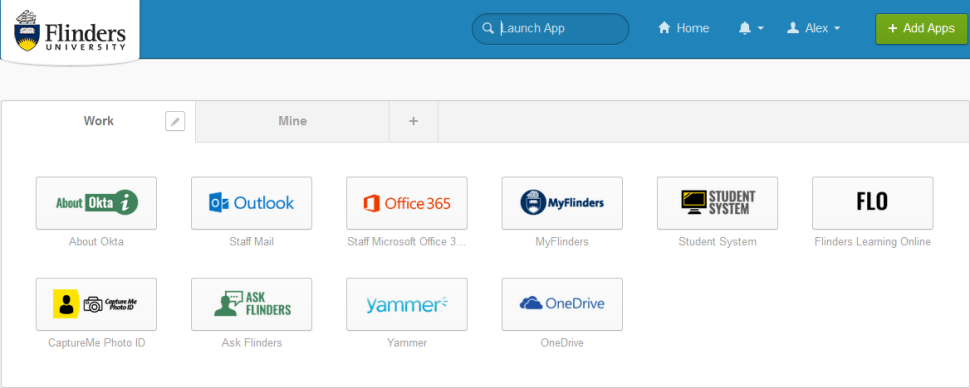Switch to the Mine tab

click(x=293, y=121)
